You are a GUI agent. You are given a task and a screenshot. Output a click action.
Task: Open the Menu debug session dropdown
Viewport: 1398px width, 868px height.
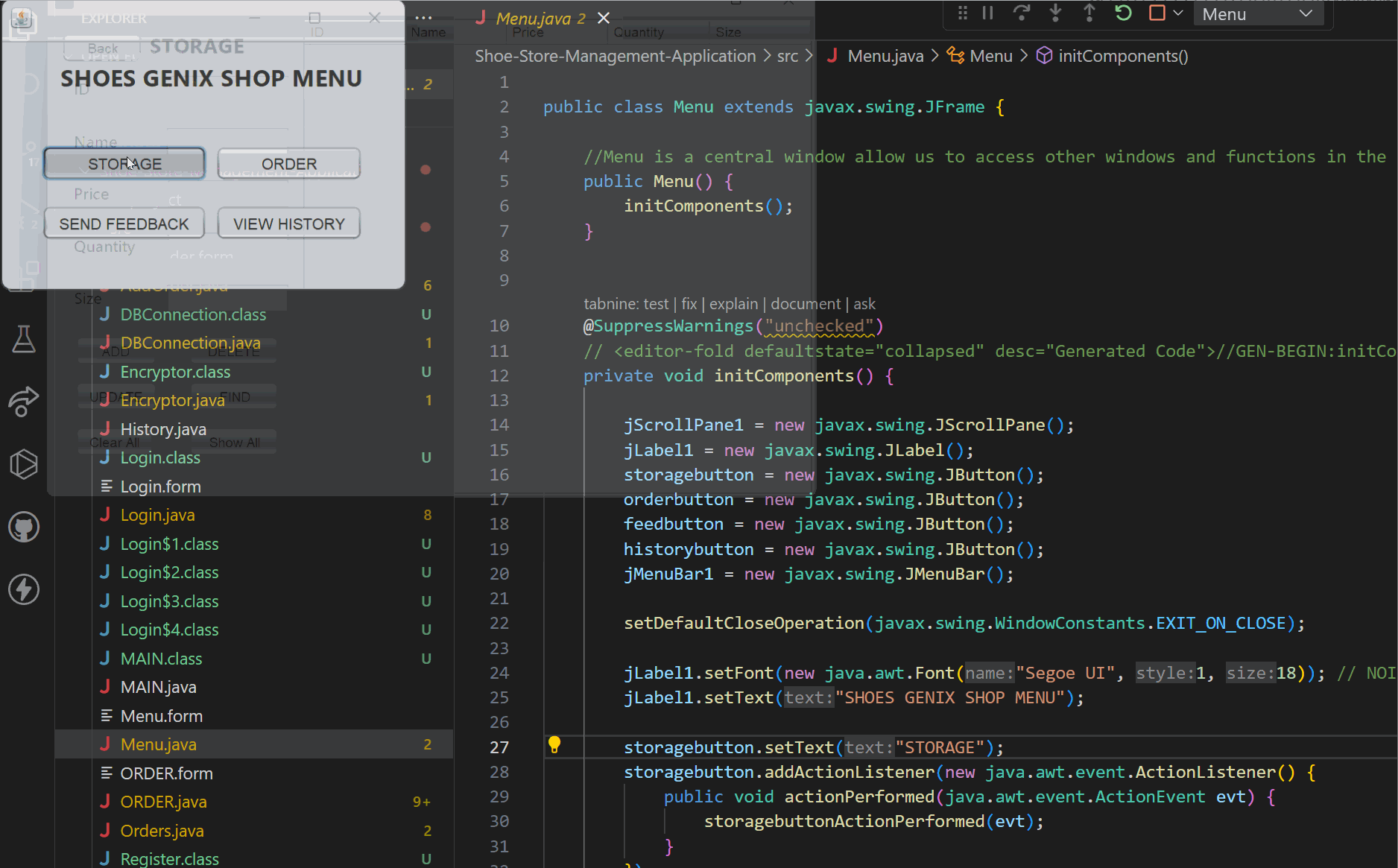1258,14
